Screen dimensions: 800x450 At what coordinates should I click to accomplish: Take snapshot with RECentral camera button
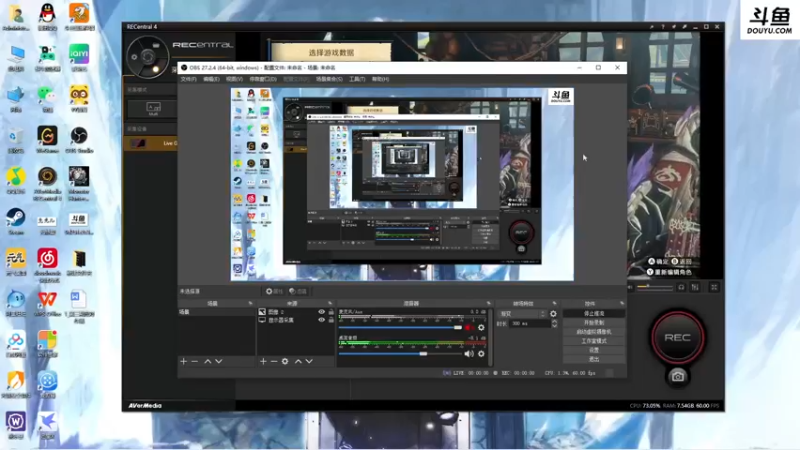click(x=678, y=377)
